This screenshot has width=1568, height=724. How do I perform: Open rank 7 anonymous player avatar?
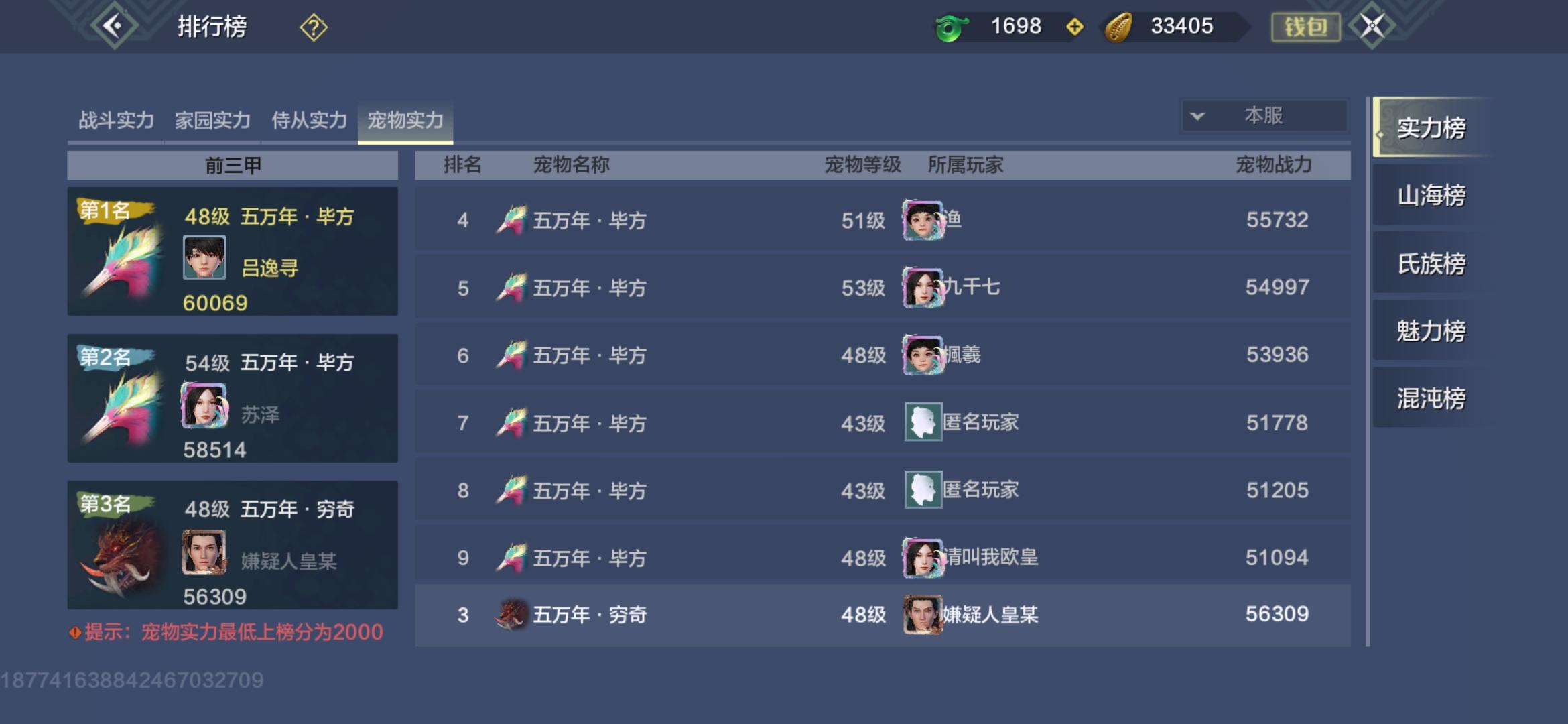tap(923, 422)
